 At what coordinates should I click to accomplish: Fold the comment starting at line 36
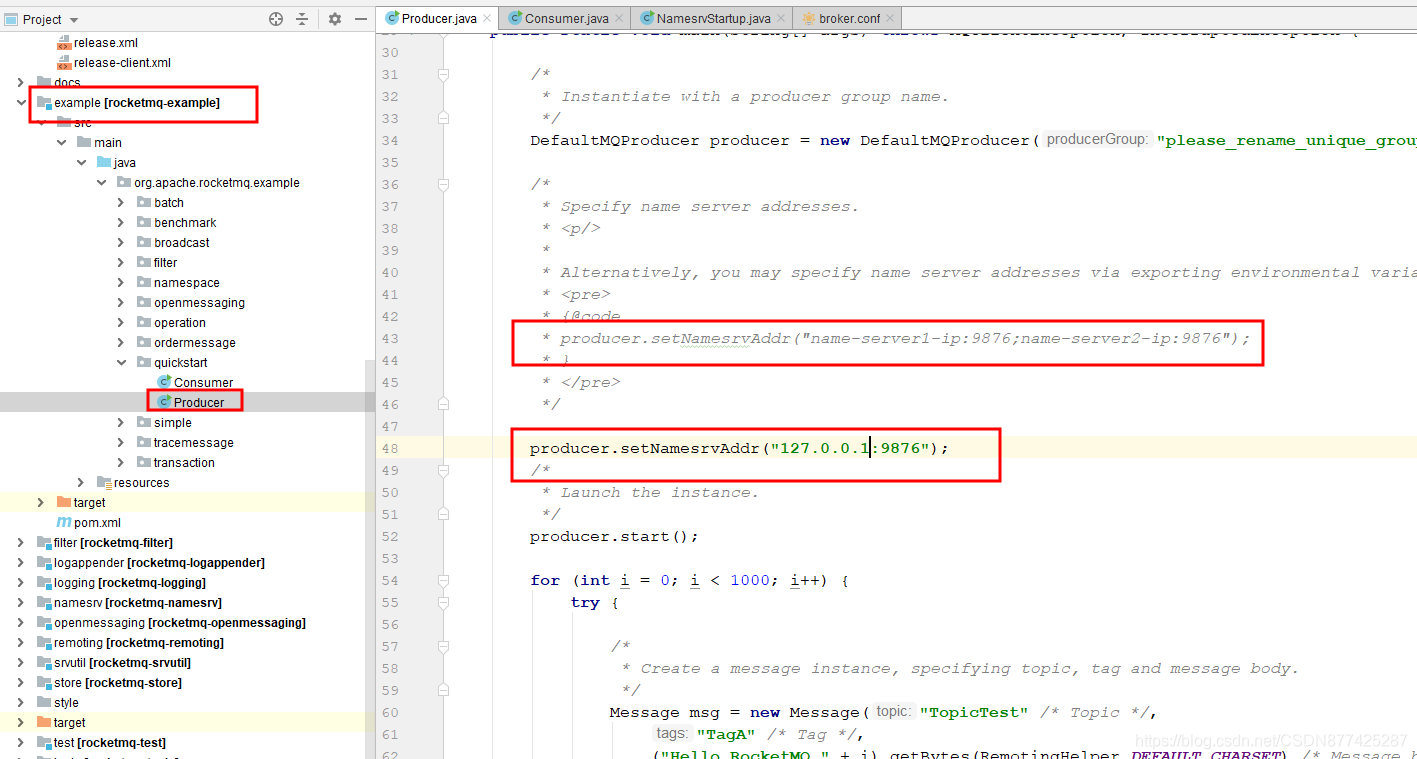(443, 185)
